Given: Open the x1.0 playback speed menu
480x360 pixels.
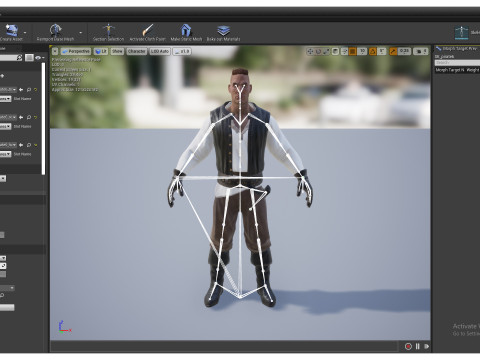Looking at the screenshot, I should click(182, 51).
